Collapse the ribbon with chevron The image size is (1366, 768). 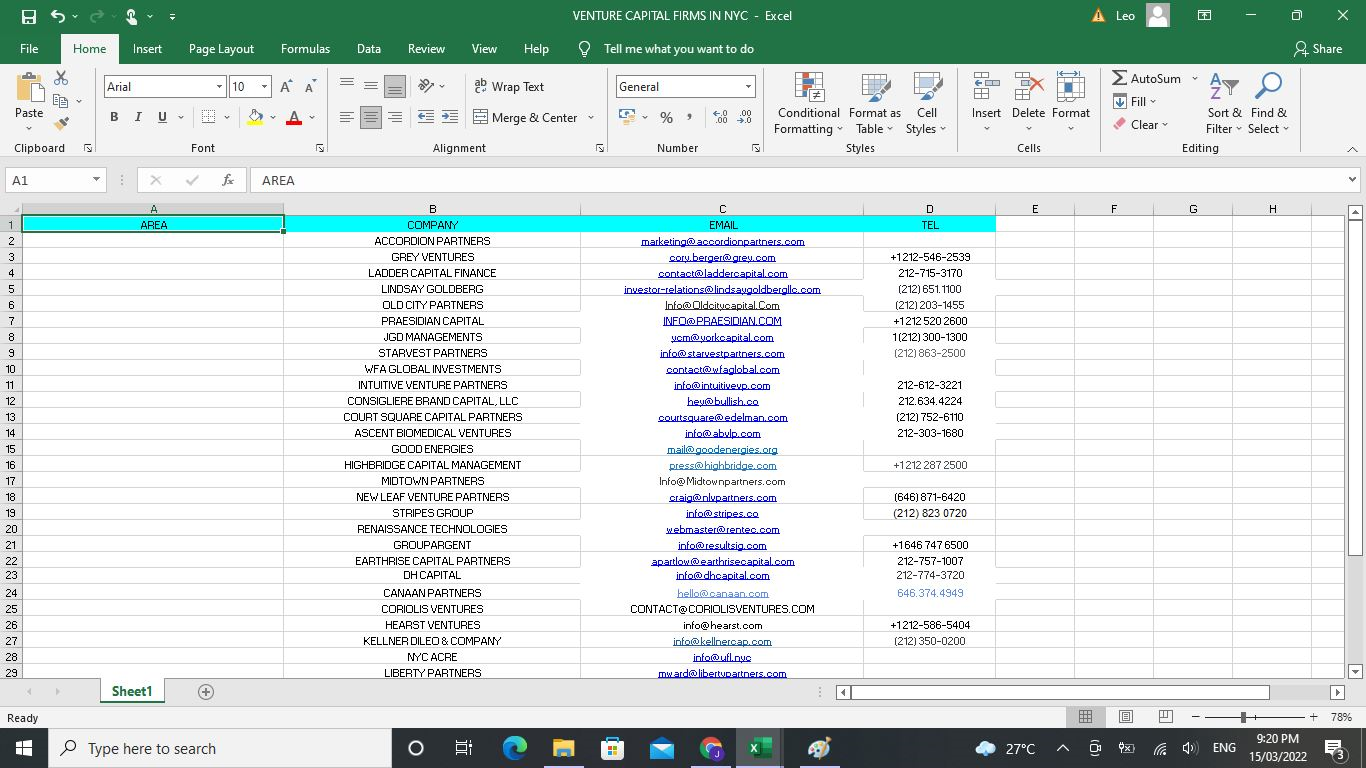pos(1352,149)
